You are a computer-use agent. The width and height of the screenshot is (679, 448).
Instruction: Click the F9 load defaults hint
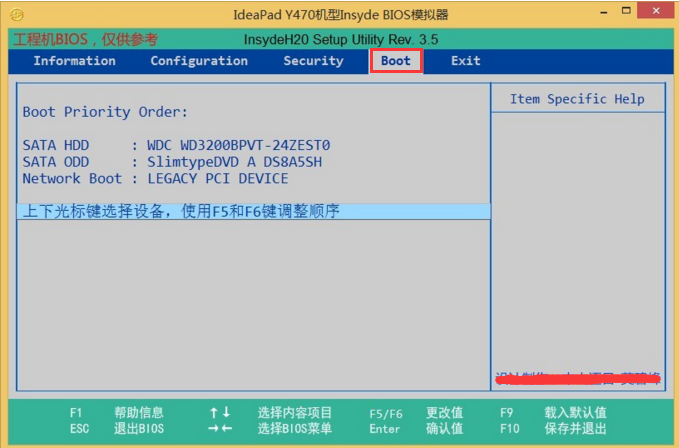tap(553, 413)
